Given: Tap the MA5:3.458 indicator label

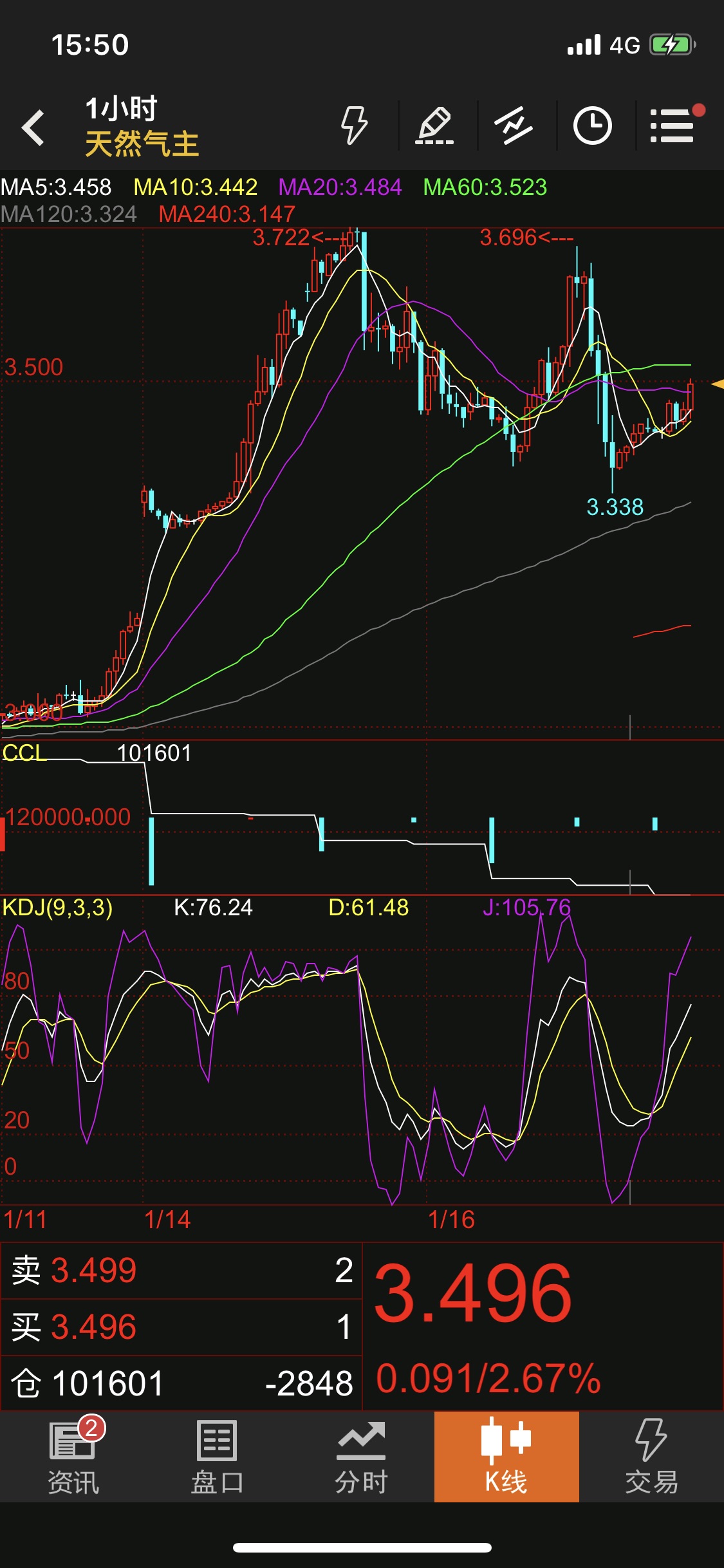Looking at the screenshot, I should tap(56, 187).
